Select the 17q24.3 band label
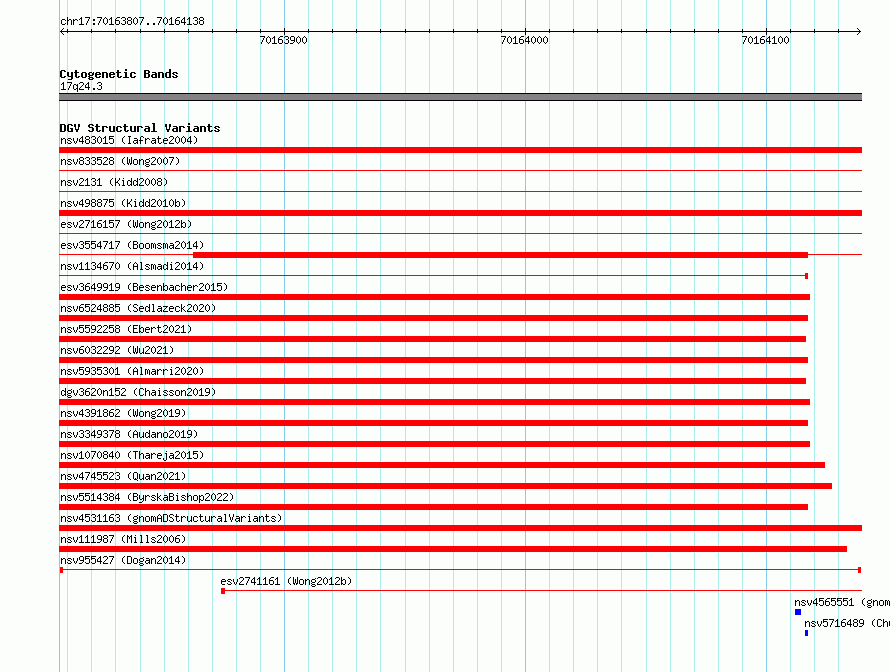This screenshot has width=890, height=672. pos(81,86)
